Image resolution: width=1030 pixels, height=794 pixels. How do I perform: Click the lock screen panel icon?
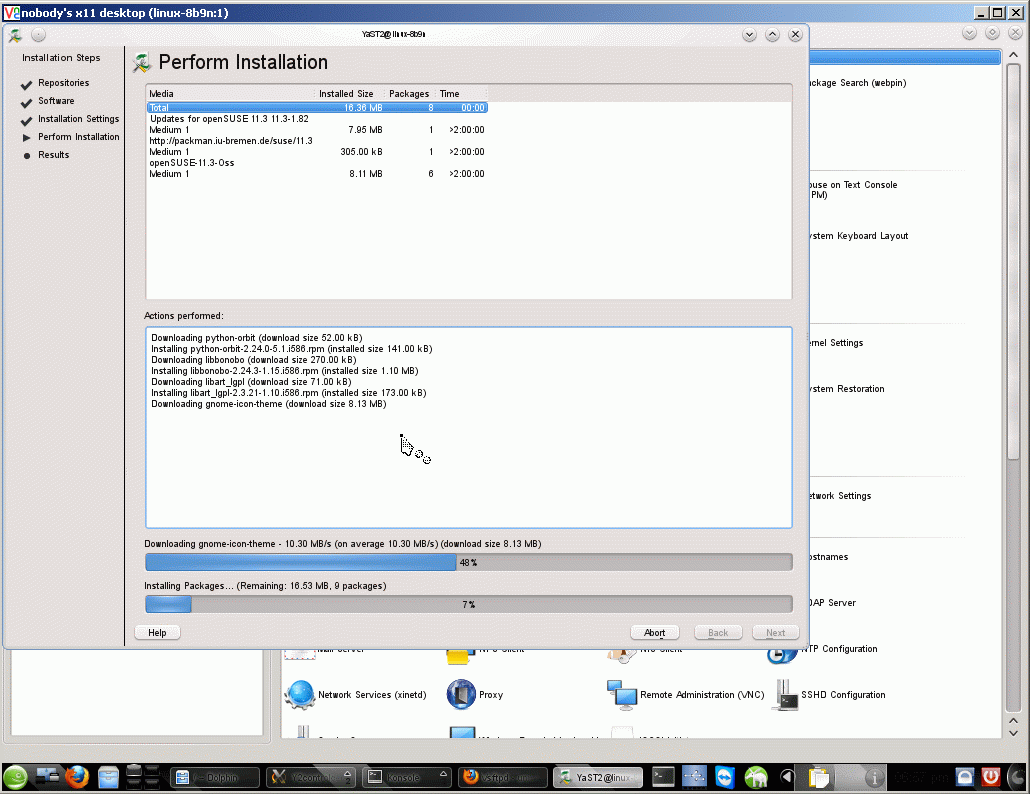(965, 778)
